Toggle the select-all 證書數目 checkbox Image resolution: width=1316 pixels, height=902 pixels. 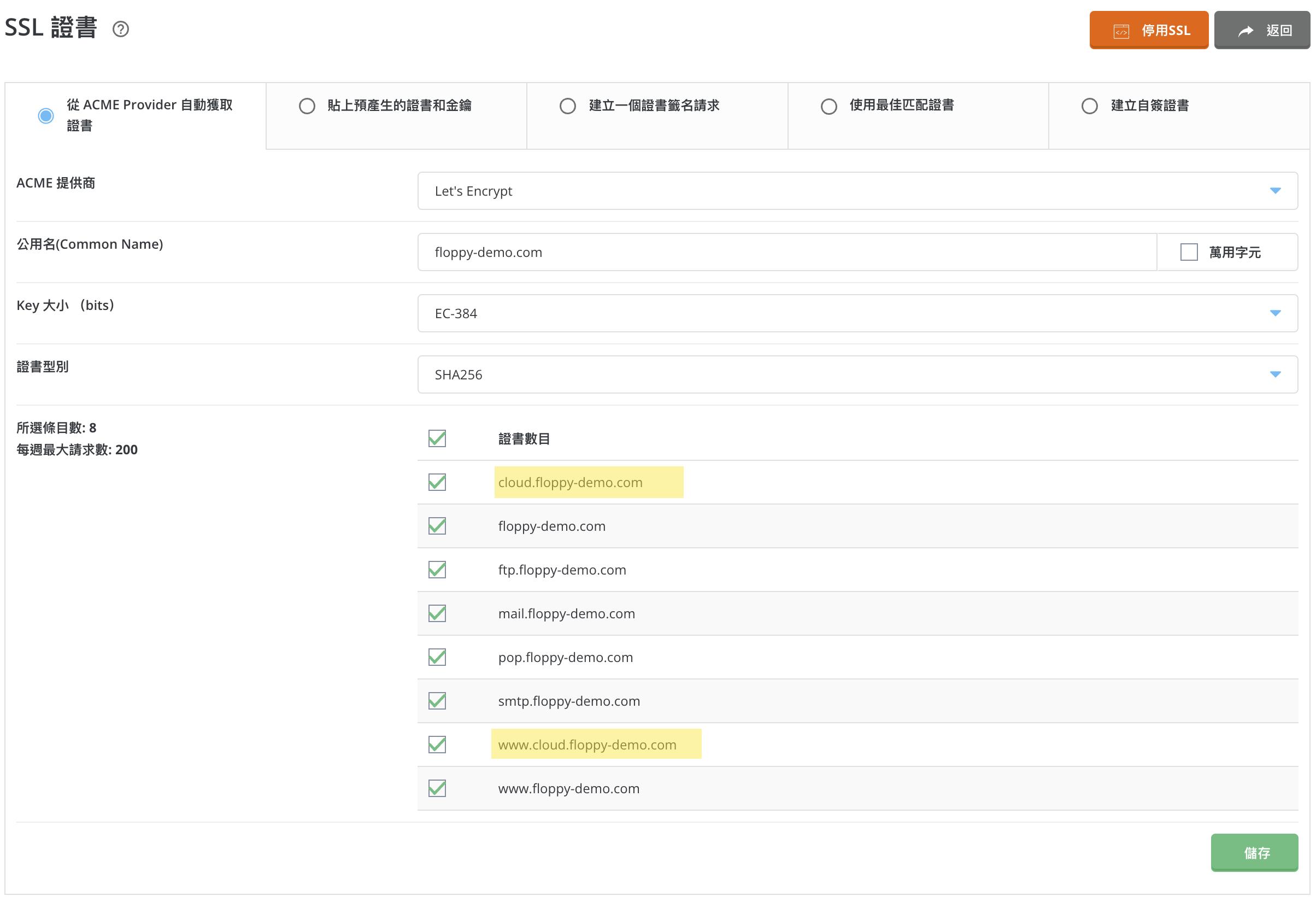click(x=437, y=438)
